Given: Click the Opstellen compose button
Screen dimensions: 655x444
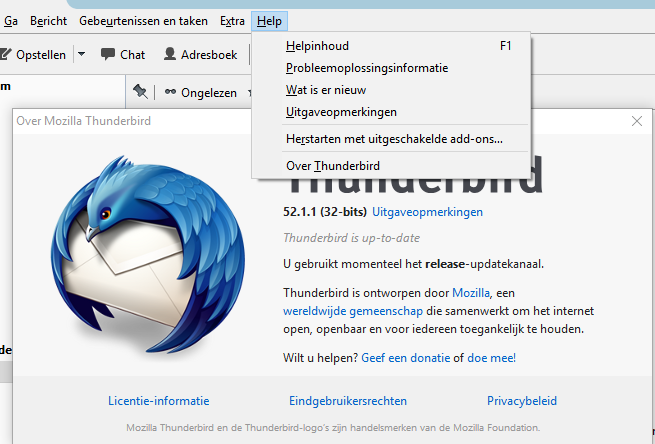Looking at the screenshot, I should click(33, 55).
